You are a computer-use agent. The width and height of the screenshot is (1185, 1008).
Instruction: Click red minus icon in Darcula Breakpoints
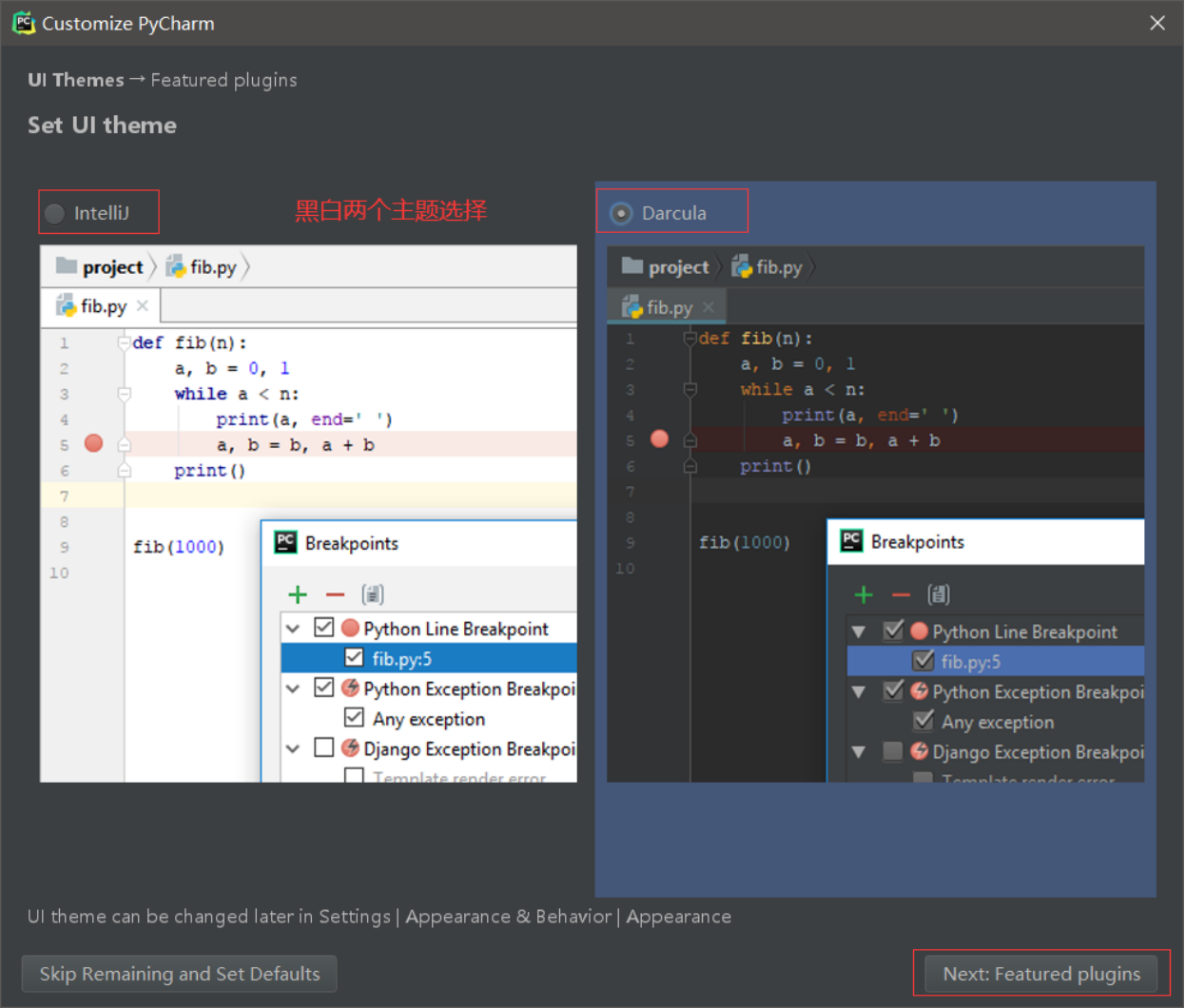coord(901,594)
